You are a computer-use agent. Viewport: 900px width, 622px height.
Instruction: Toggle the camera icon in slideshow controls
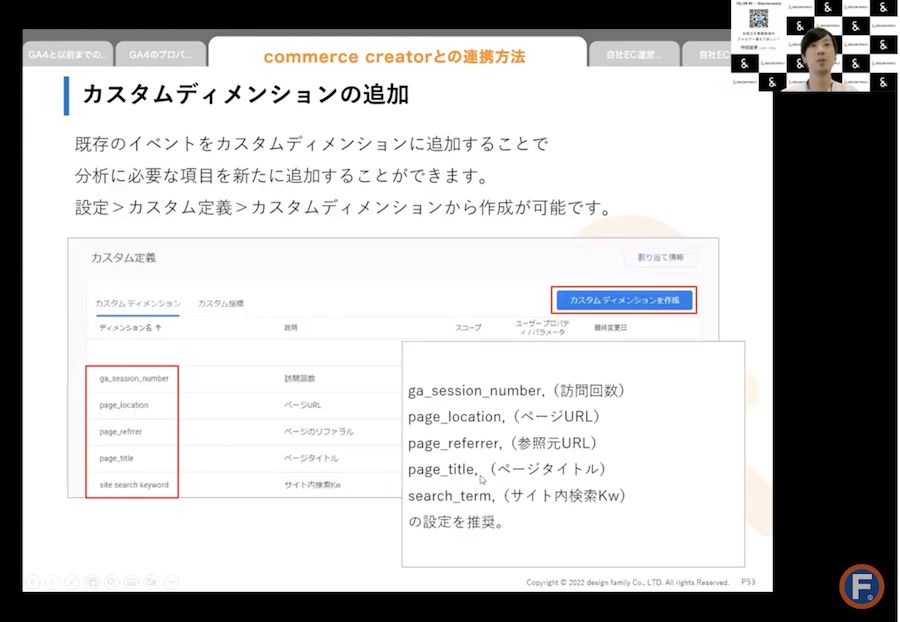[x=152, y=582]
